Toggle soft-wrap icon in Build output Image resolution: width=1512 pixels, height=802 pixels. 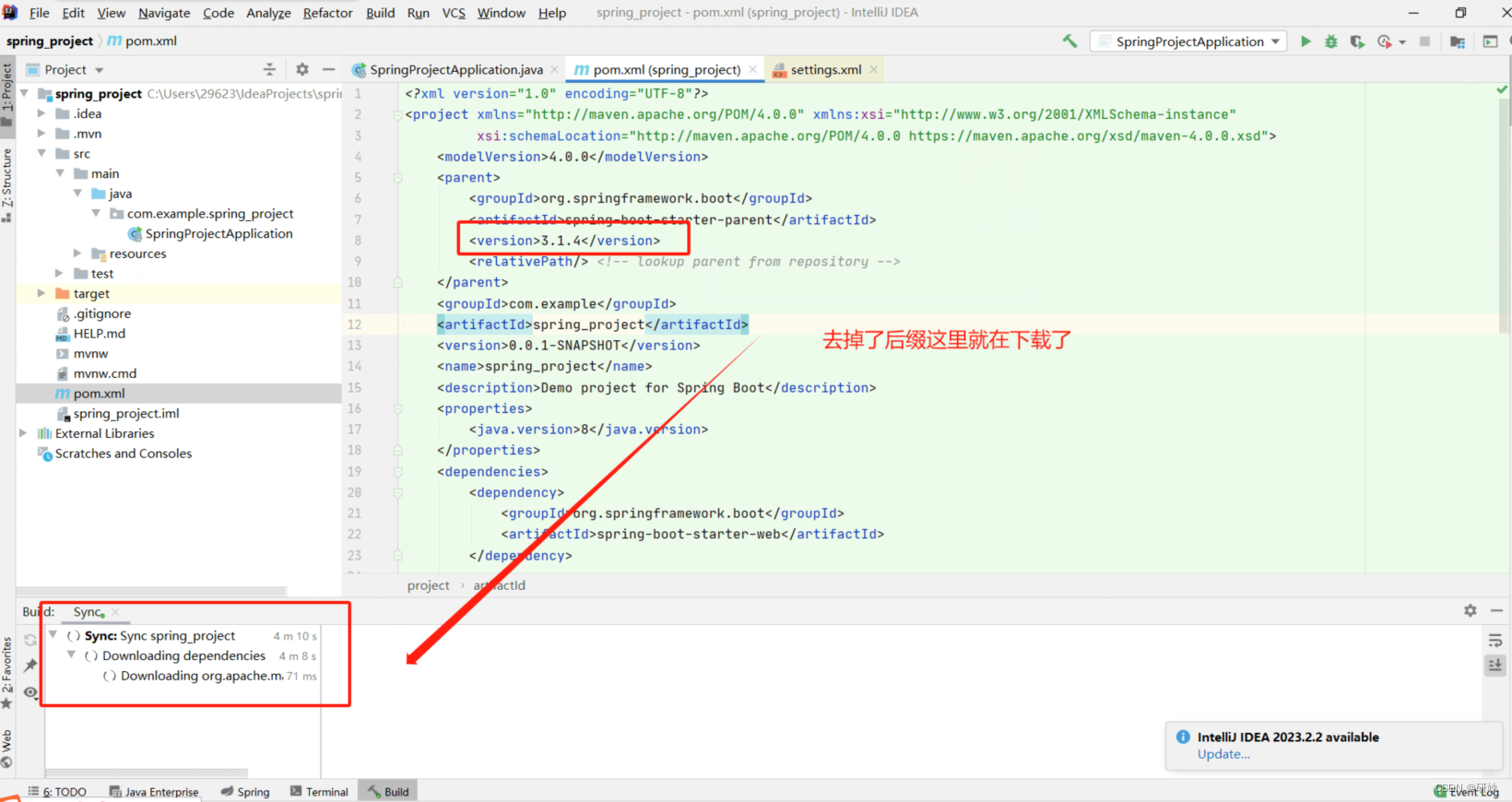pyautogui.click(x=1495, y=640)
